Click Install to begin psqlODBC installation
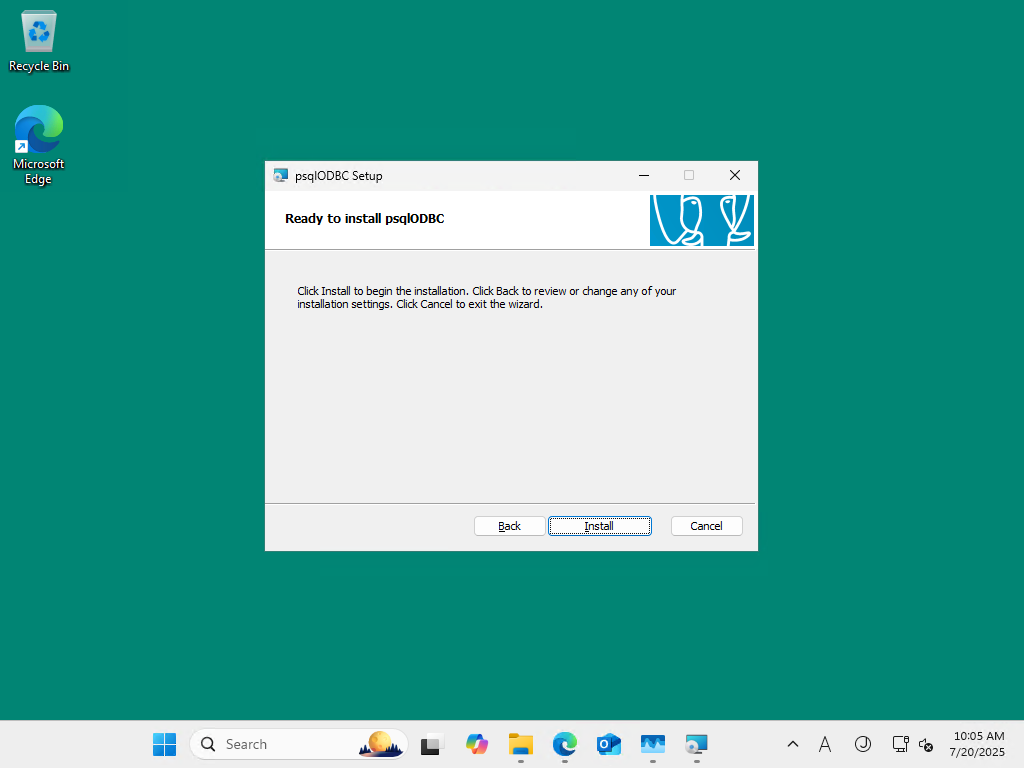1024x768 pixels. point(600,526)
